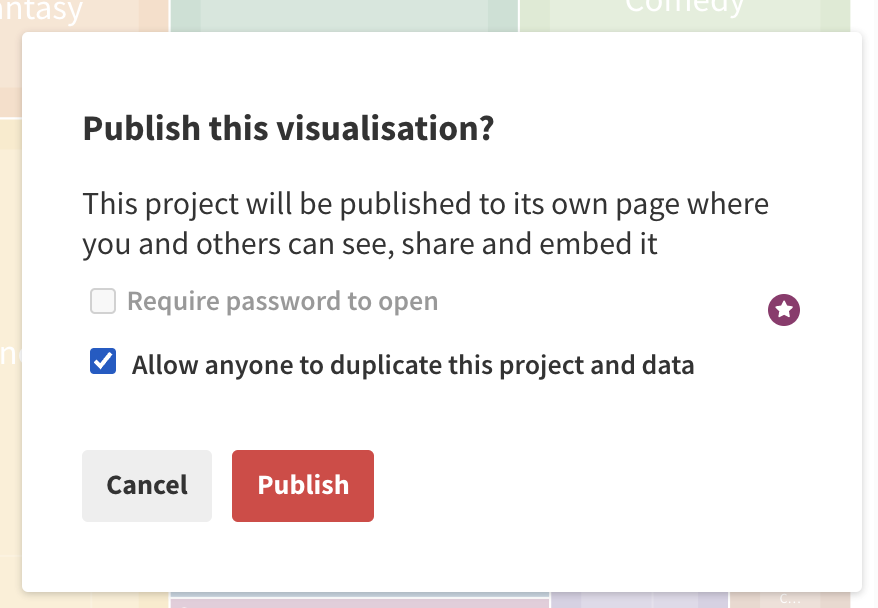
Task: Tick the Require password to open checkbox
Action: (103, 301)
